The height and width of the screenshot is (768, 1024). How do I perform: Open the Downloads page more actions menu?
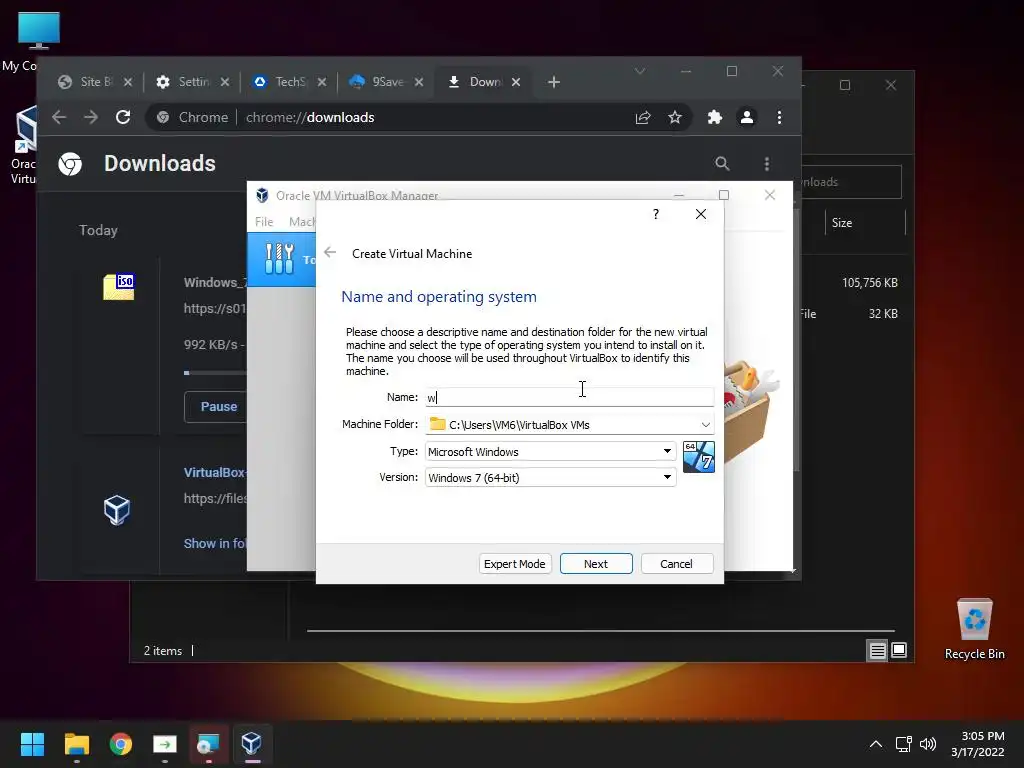click(767, 163)
